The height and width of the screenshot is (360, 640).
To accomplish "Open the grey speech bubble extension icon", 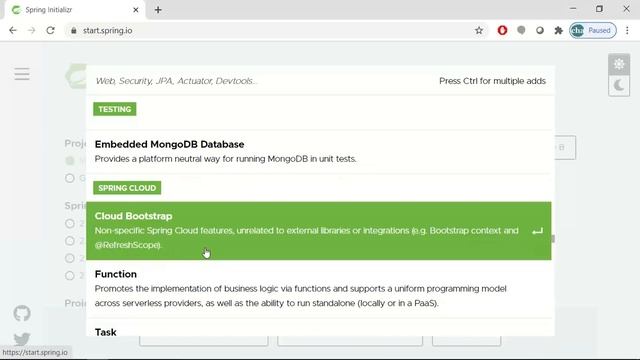I will [x=521, y=30].
